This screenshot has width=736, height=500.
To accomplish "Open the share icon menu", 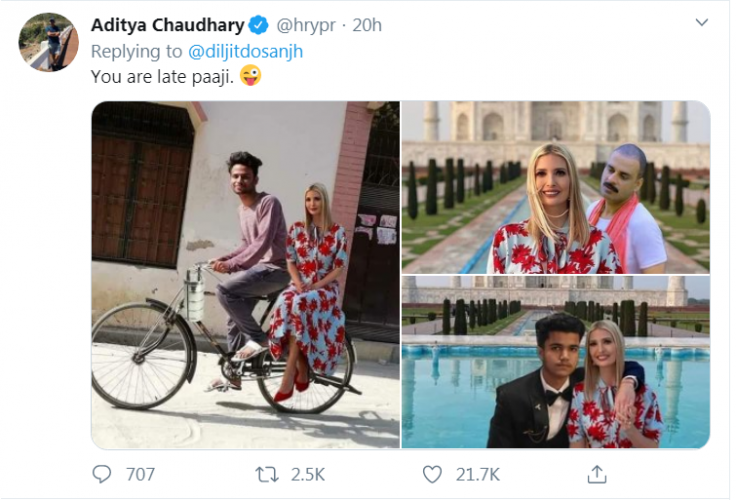I will [597, 474].
